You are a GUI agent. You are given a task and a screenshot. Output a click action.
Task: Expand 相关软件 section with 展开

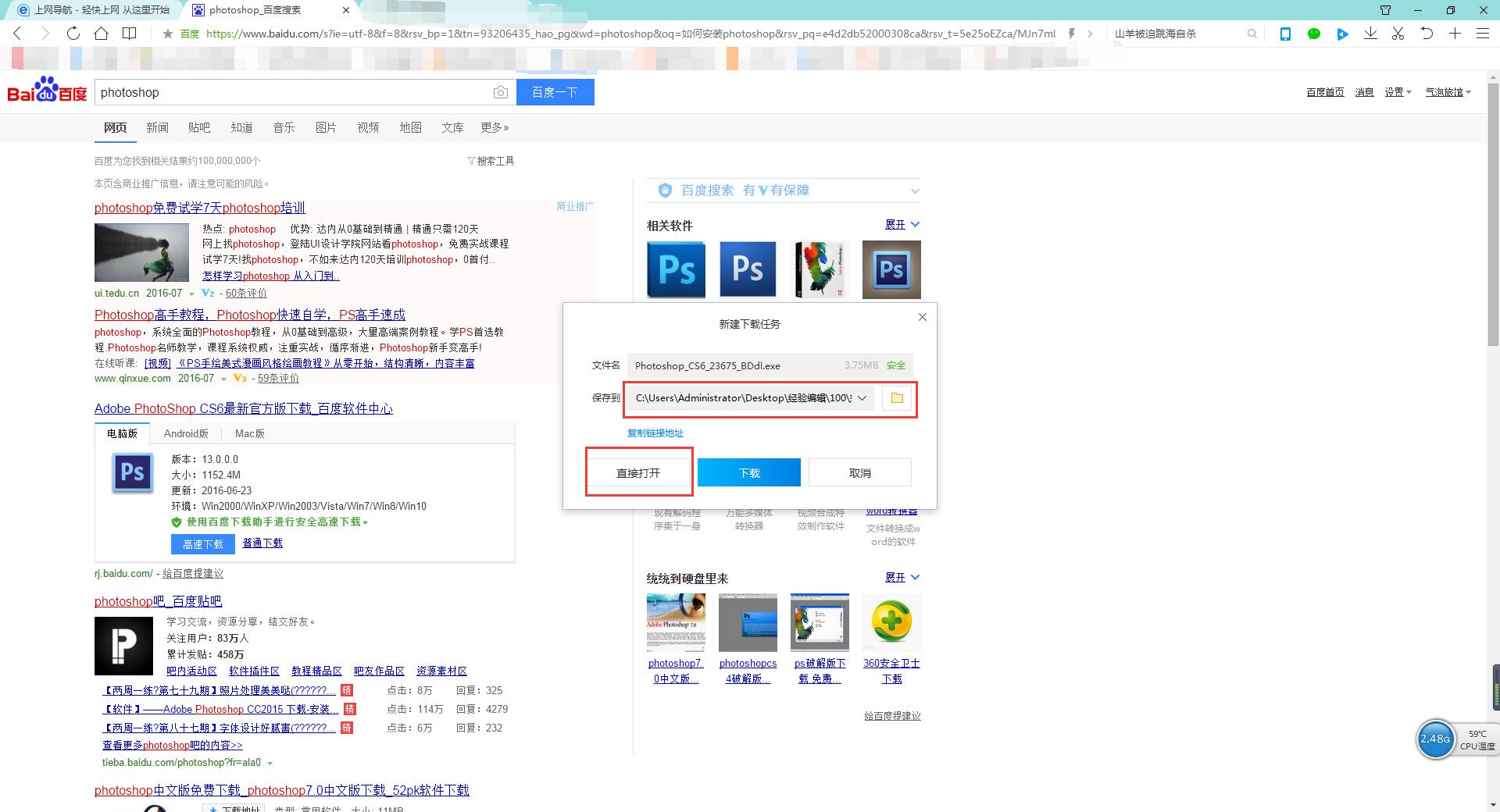pyautogui.click(x=902, y=225)
